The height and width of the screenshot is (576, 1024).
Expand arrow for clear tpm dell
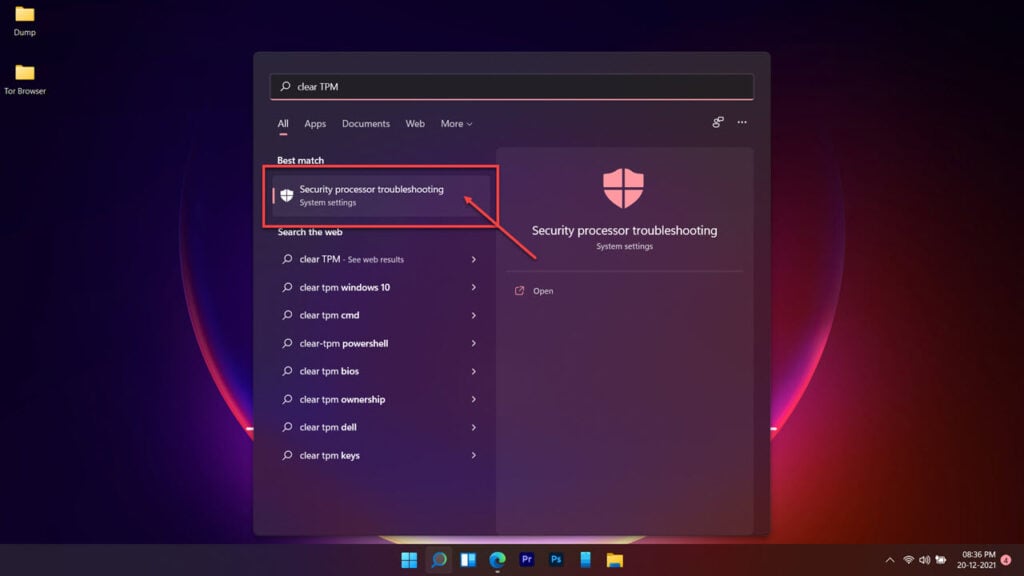pos(473,427)
